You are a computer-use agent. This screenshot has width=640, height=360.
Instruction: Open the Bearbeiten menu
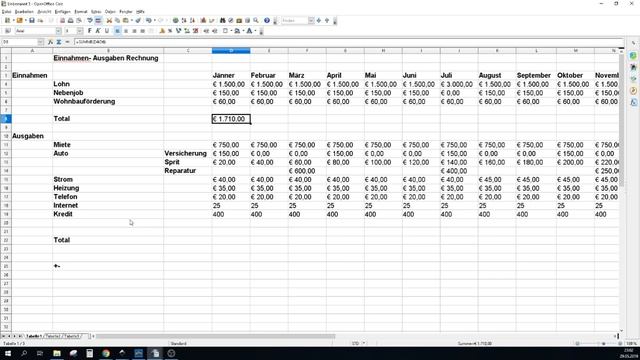coord(24,12)
